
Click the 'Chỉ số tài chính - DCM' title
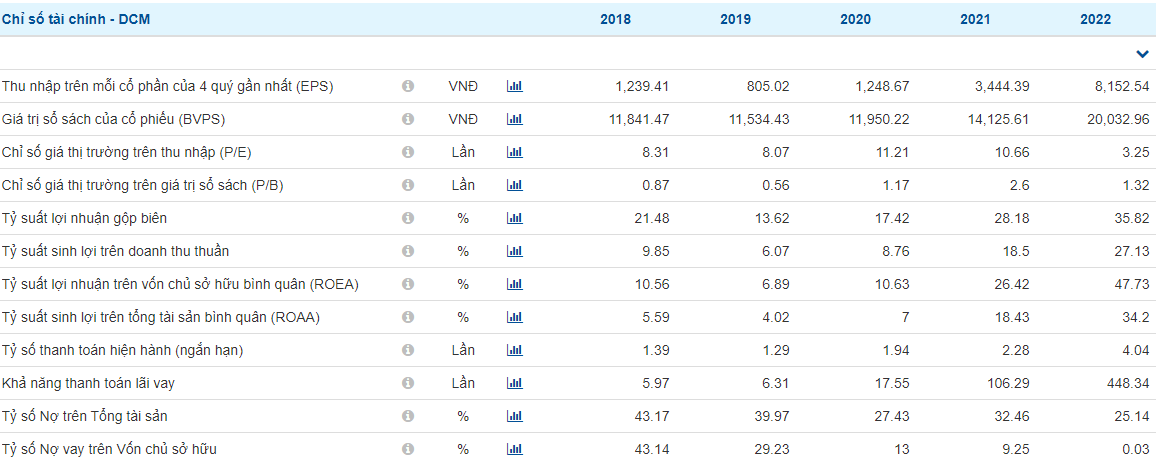point(76,20)
